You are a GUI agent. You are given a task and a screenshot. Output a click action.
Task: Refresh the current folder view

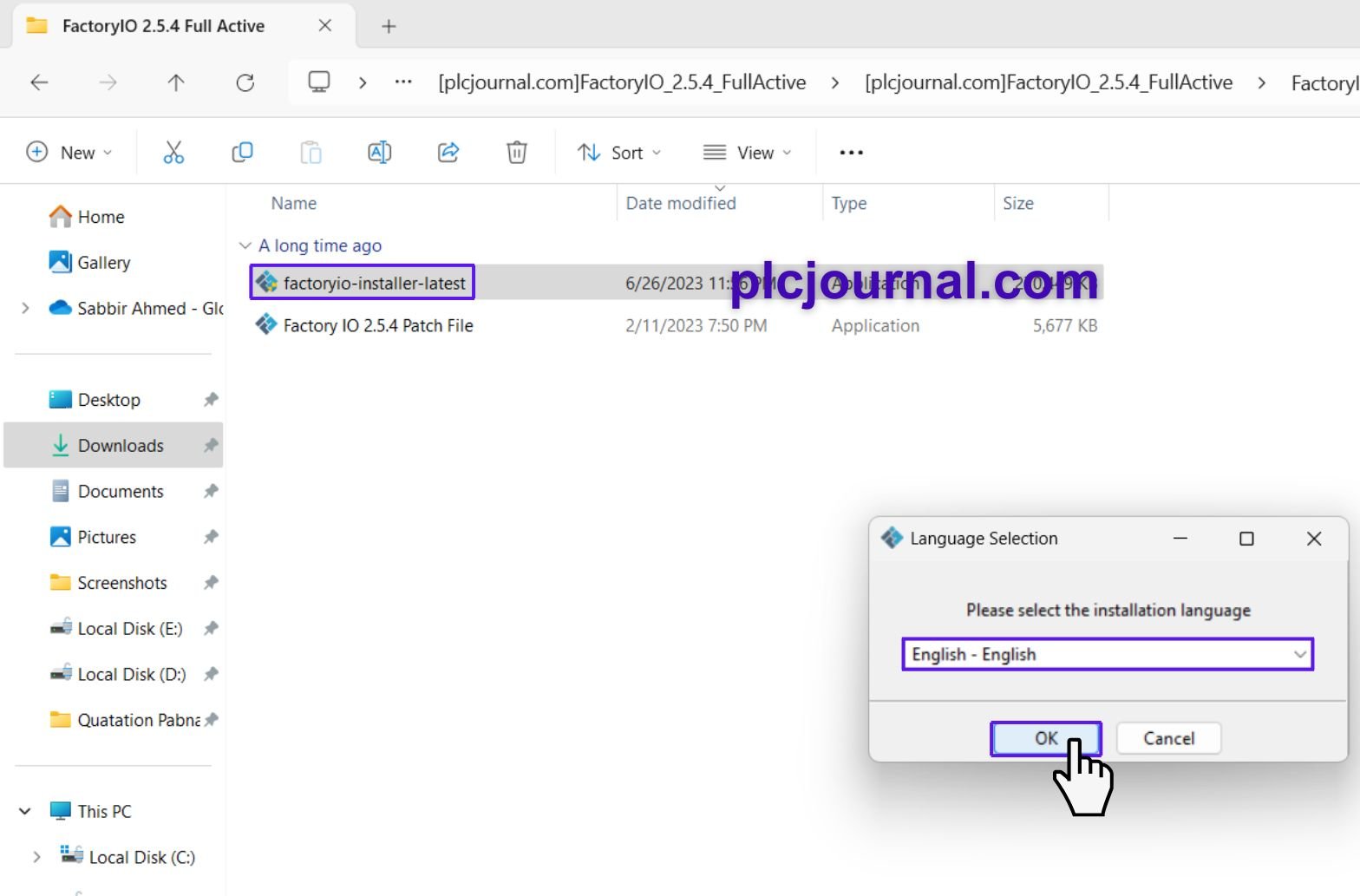[245, 82]
